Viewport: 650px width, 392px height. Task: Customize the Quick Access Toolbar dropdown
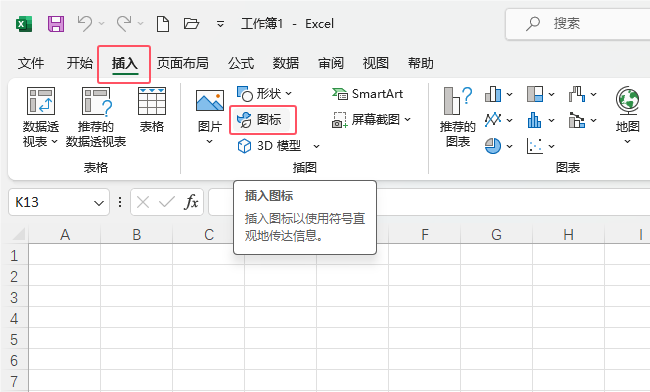click(x=221, y=24)
